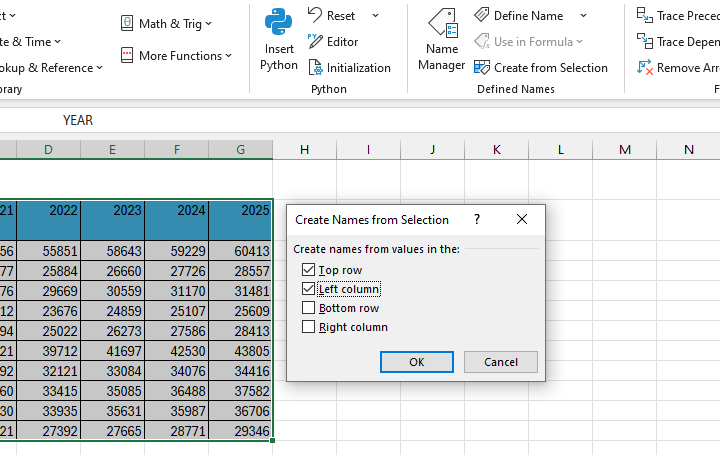720x455 pixels.
Task: Click cell containing 25107
Action: point(176,311)
